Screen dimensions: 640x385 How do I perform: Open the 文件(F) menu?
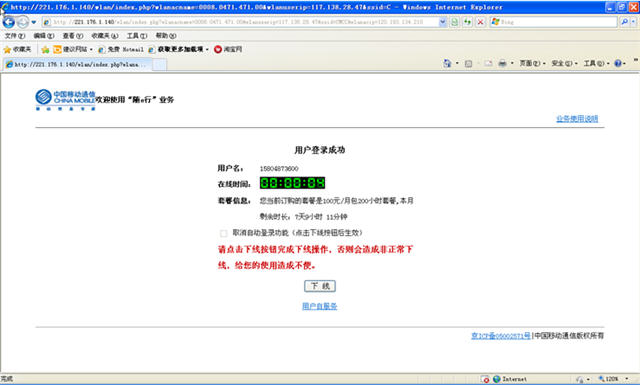15,36
